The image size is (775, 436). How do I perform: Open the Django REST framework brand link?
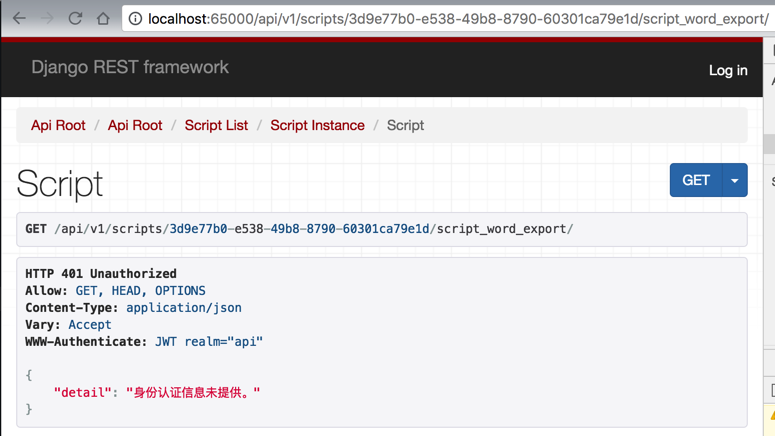(x=130, y=68)
